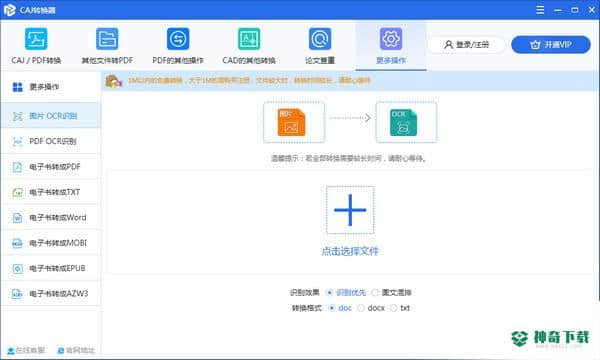
Task: Click the E-book to PDF sidebar icon
Action: [x=18, y=167]
